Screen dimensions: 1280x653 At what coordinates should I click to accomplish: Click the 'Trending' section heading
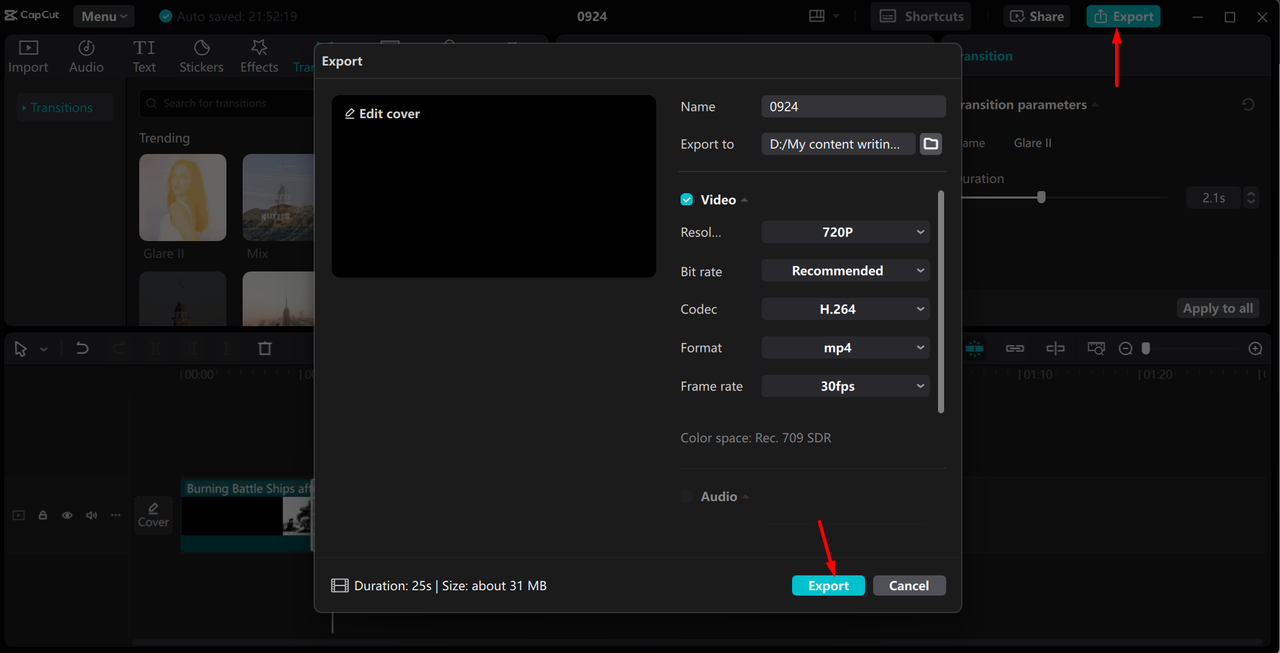coord(164,138)
